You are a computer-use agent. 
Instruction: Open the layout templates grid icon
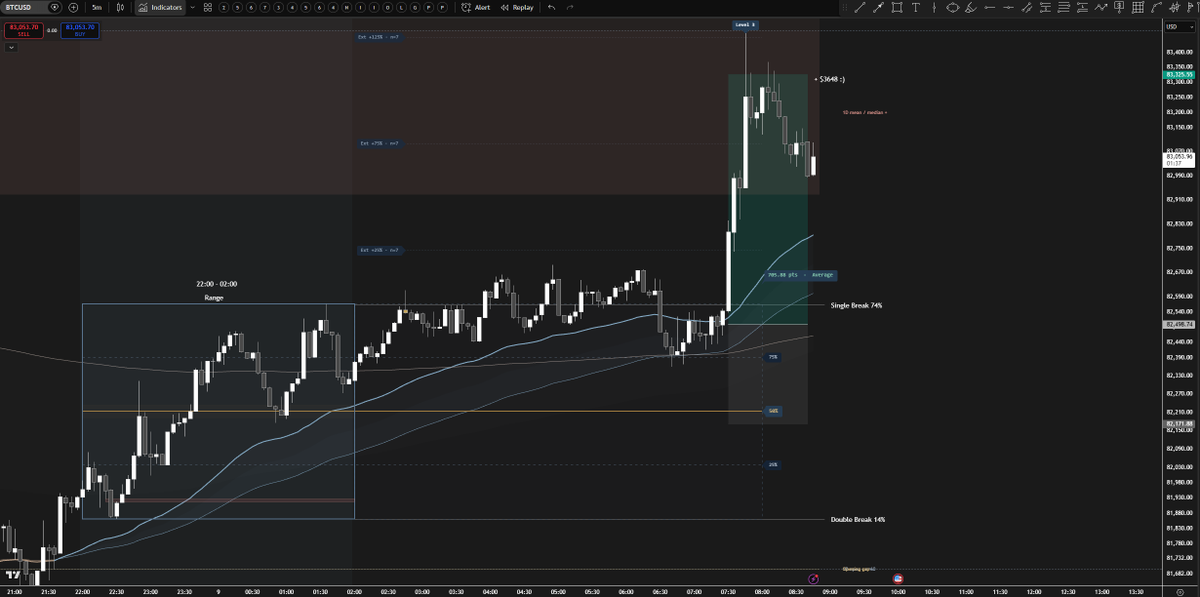[208, 7]
